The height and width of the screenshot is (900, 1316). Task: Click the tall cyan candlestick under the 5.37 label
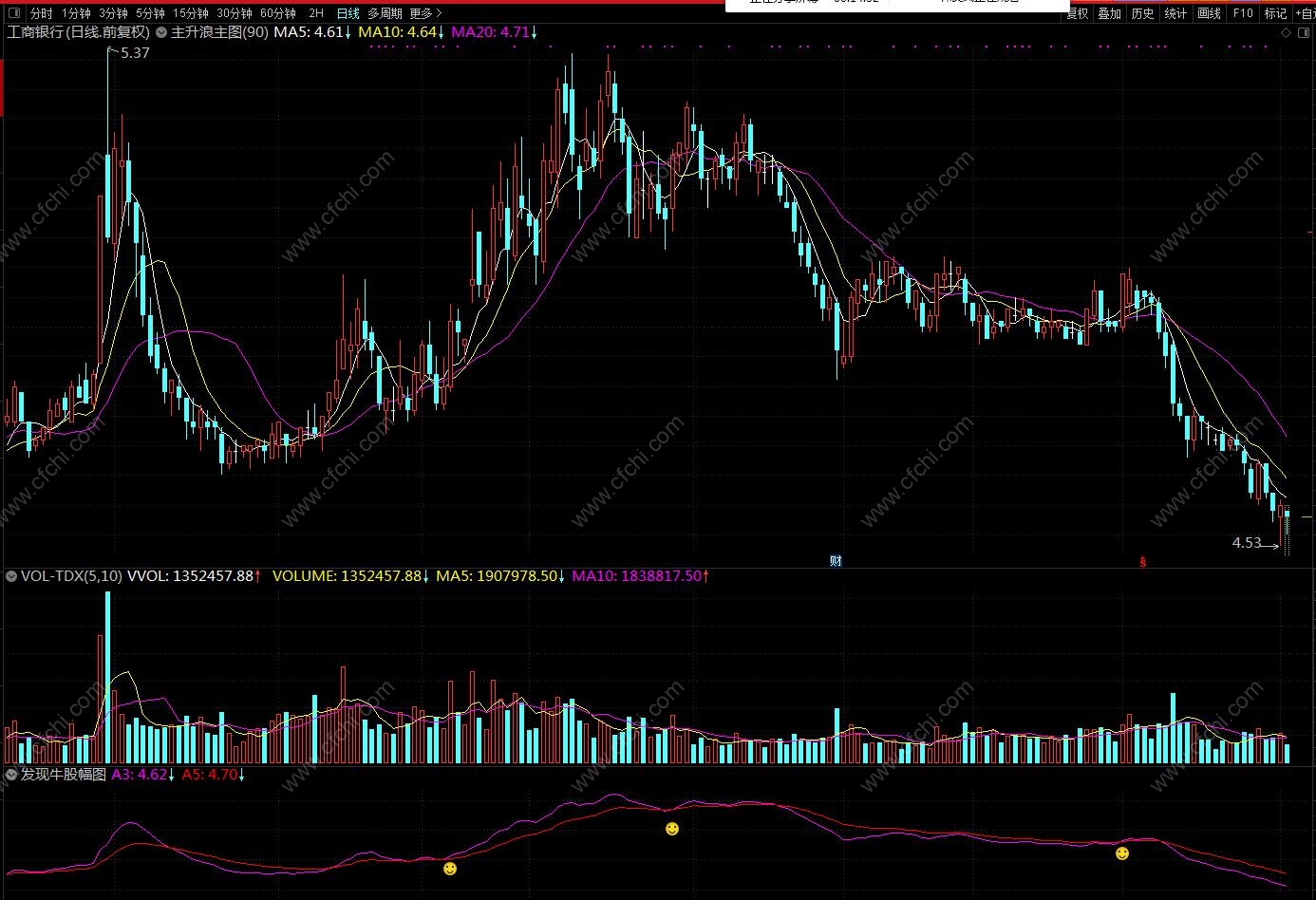click(x=107, y=196)
